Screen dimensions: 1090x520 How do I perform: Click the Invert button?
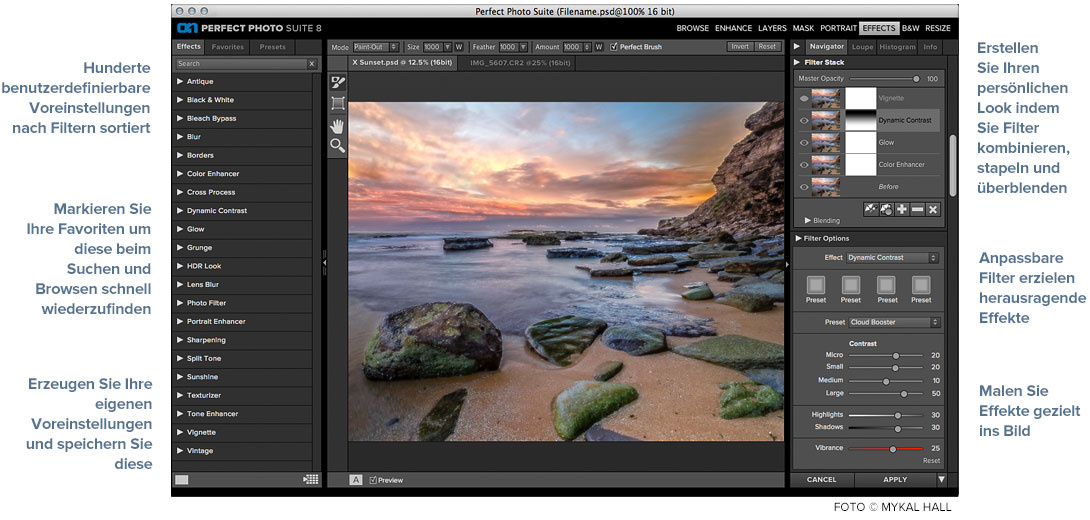740,47
